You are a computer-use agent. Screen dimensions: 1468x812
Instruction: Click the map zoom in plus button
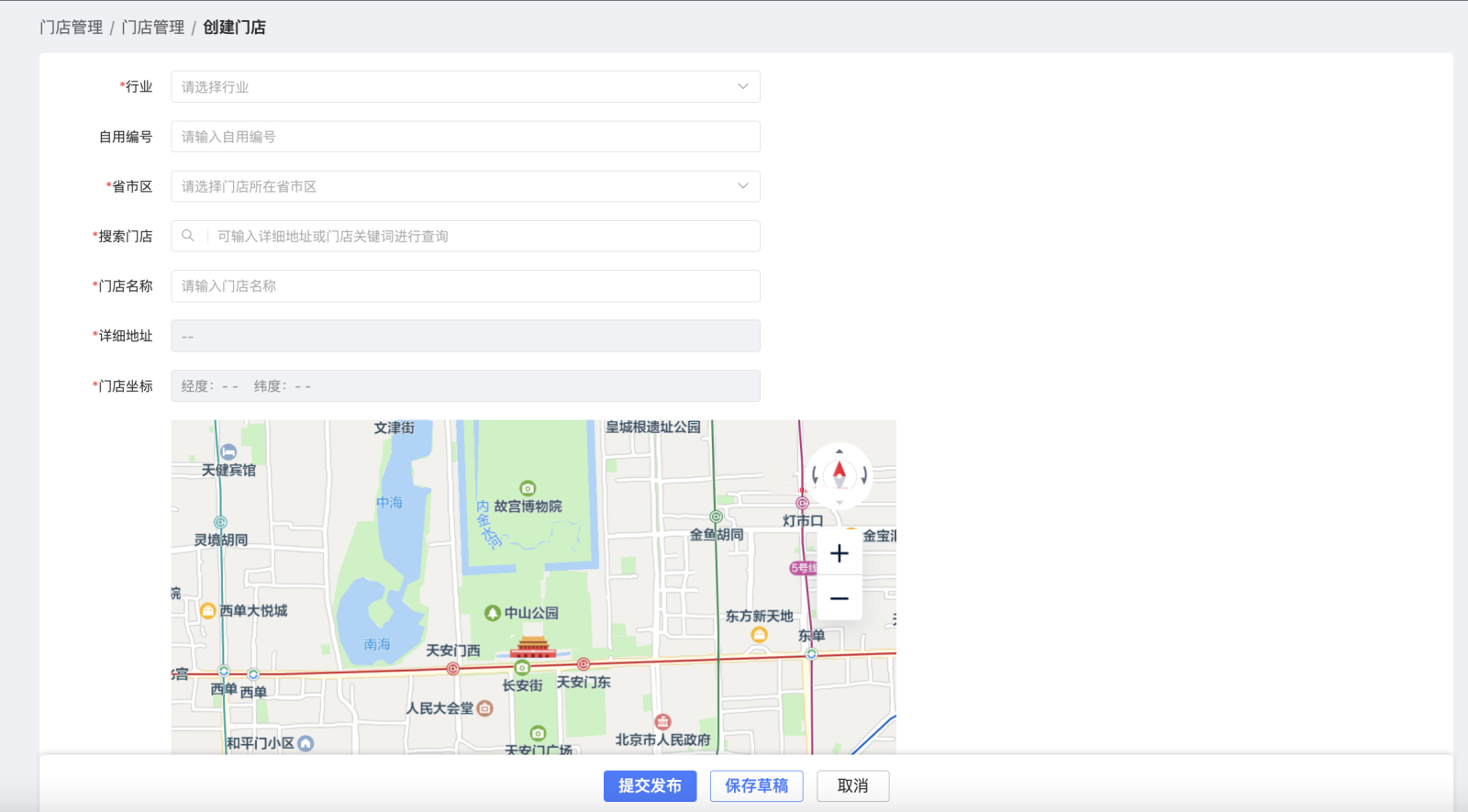(x=839, y=553)
